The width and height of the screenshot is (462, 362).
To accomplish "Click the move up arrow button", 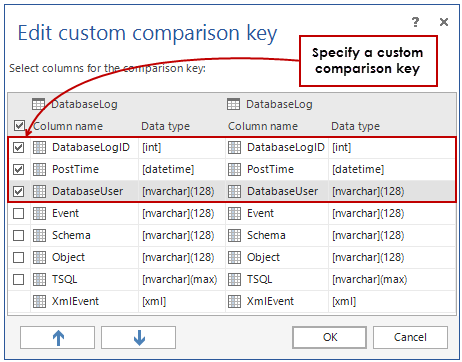I will (57, 337).
